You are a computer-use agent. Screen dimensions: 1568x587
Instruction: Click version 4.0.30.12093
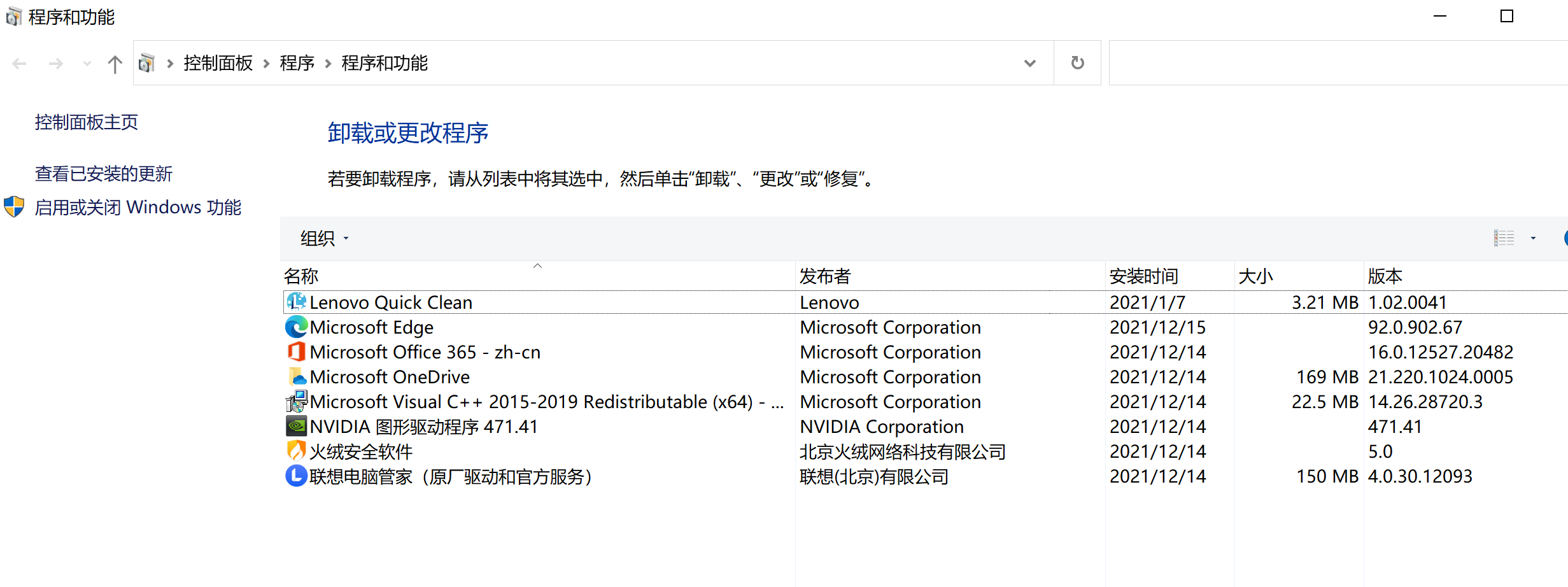pos(1420,476)
